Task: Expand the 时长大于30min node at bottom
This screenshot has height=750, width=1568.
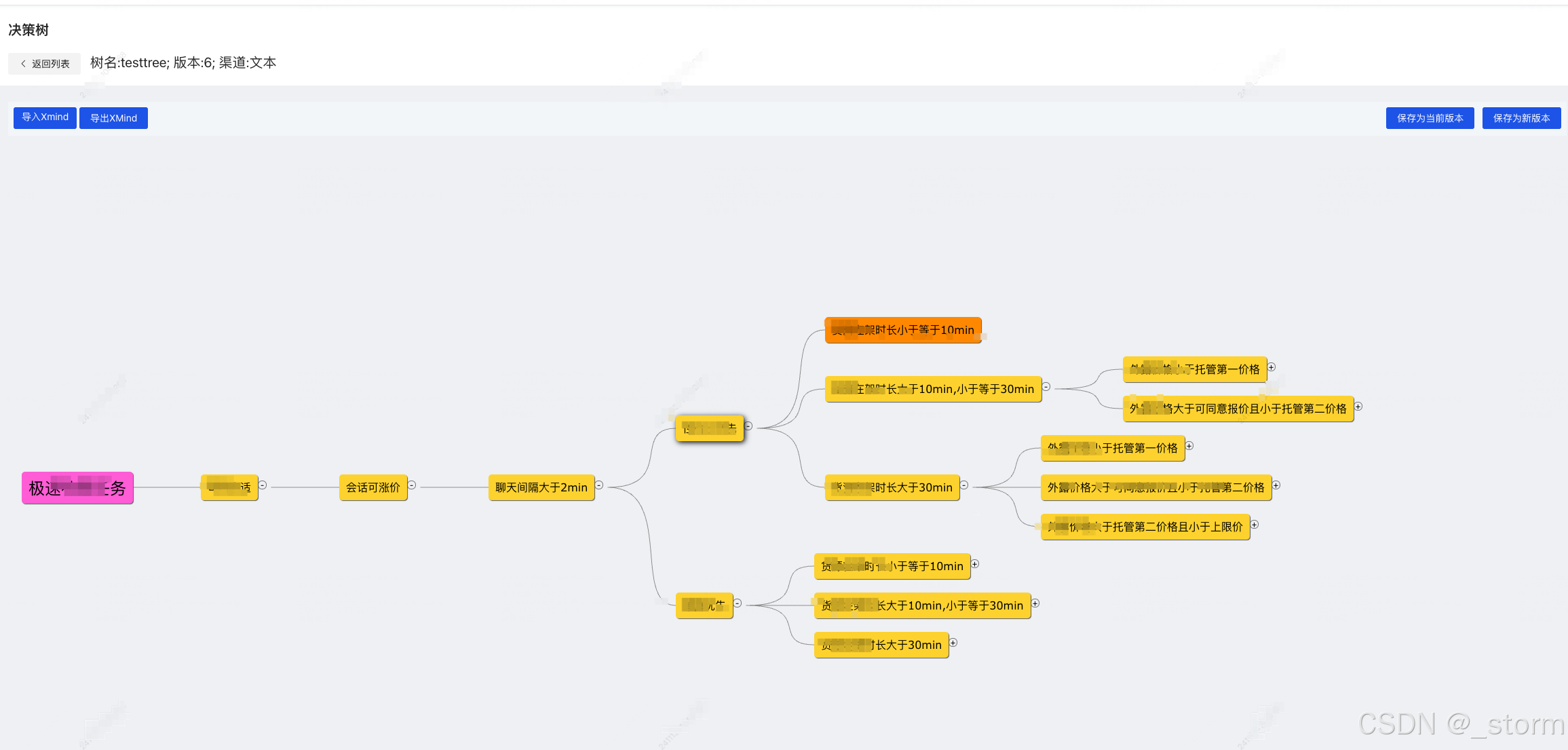Action: [x=953, y=642]
